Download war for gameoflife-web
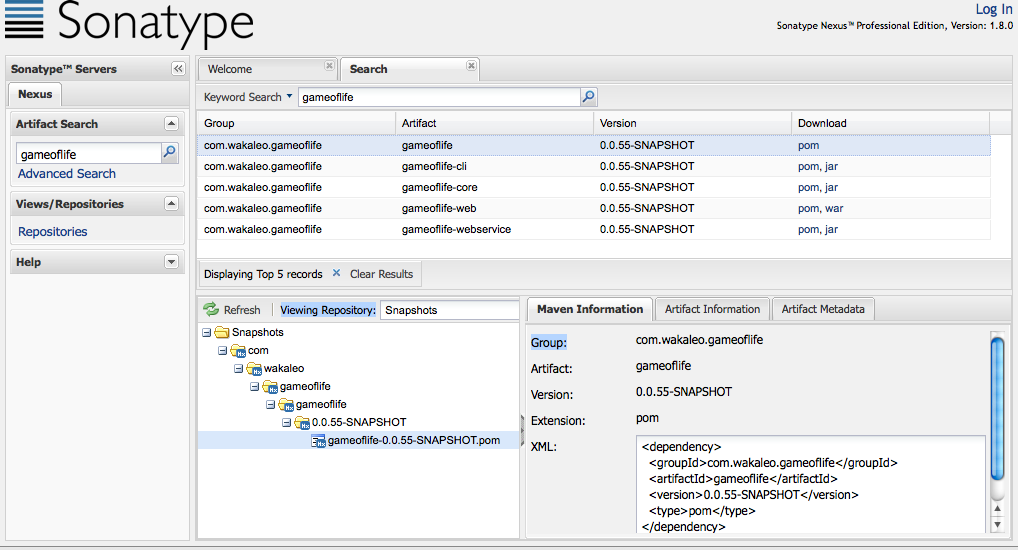 [834, 208]
